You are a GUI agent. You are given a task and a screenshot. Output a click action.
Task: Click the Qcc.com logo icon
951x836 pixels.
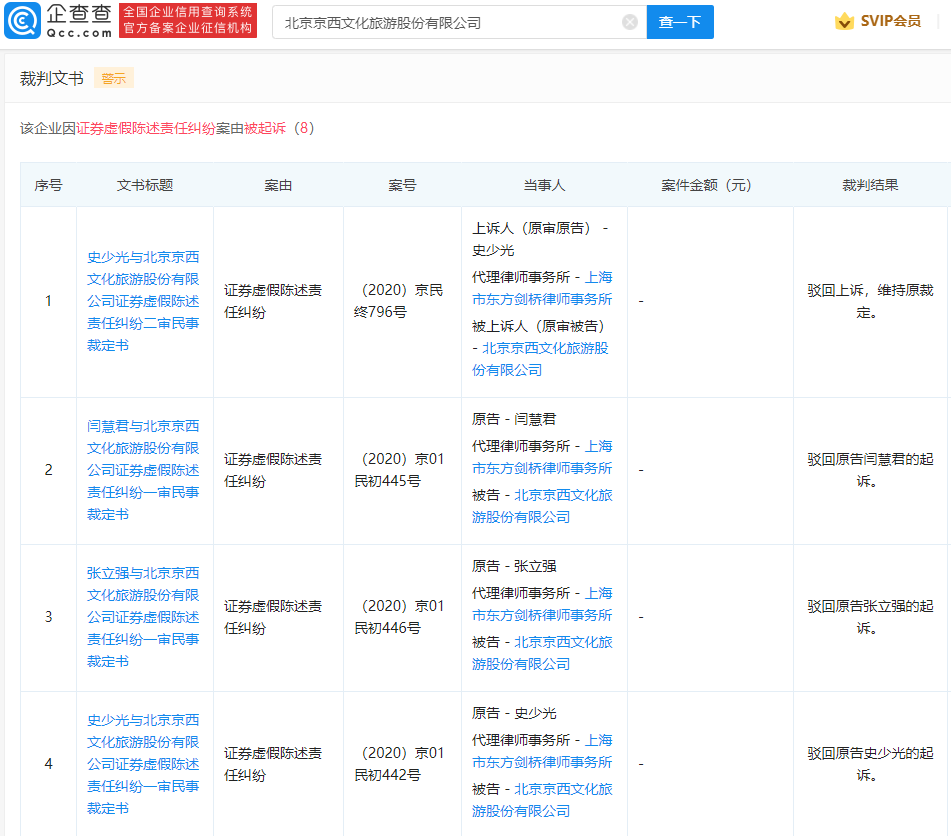(23, 21)
